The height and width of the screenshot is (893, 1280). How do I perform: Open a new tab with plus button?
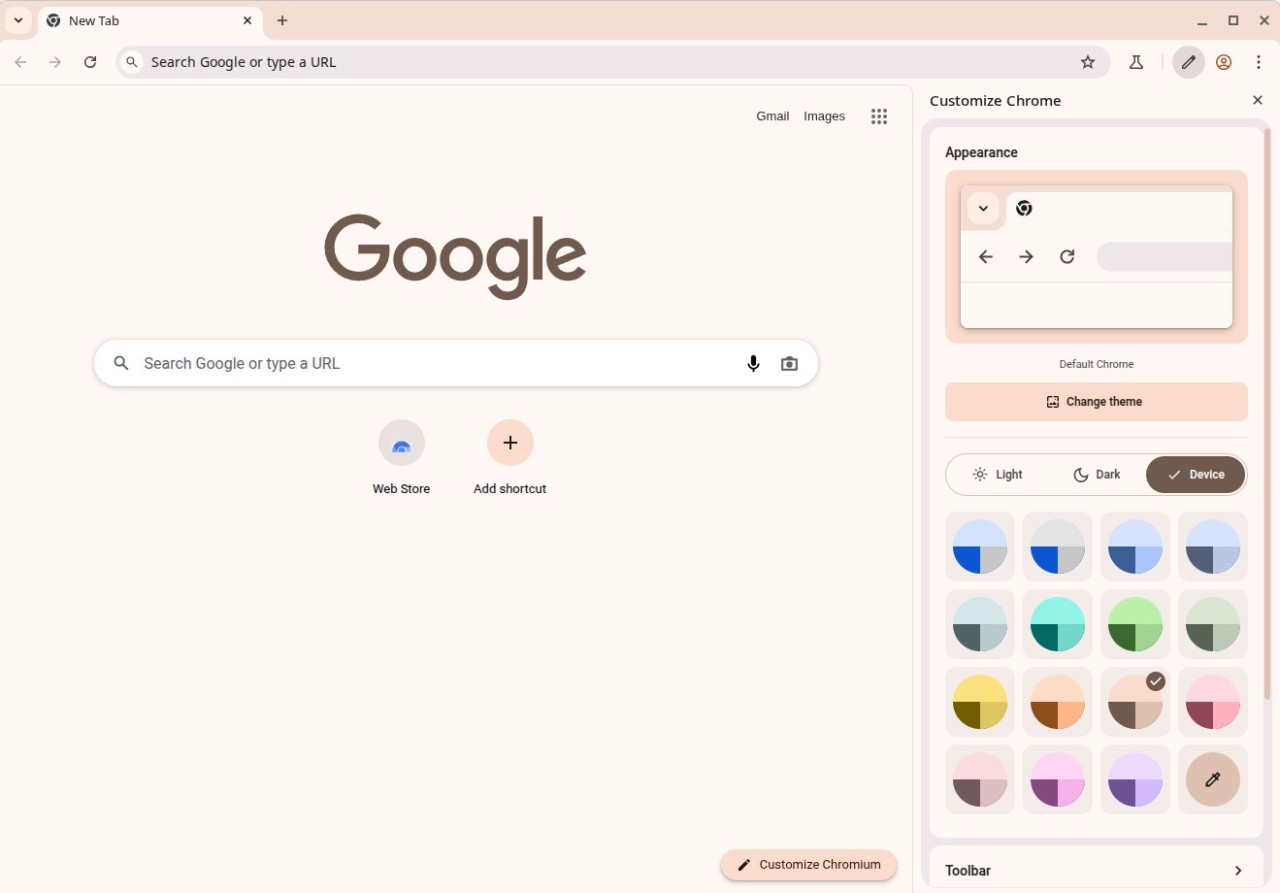282,20
